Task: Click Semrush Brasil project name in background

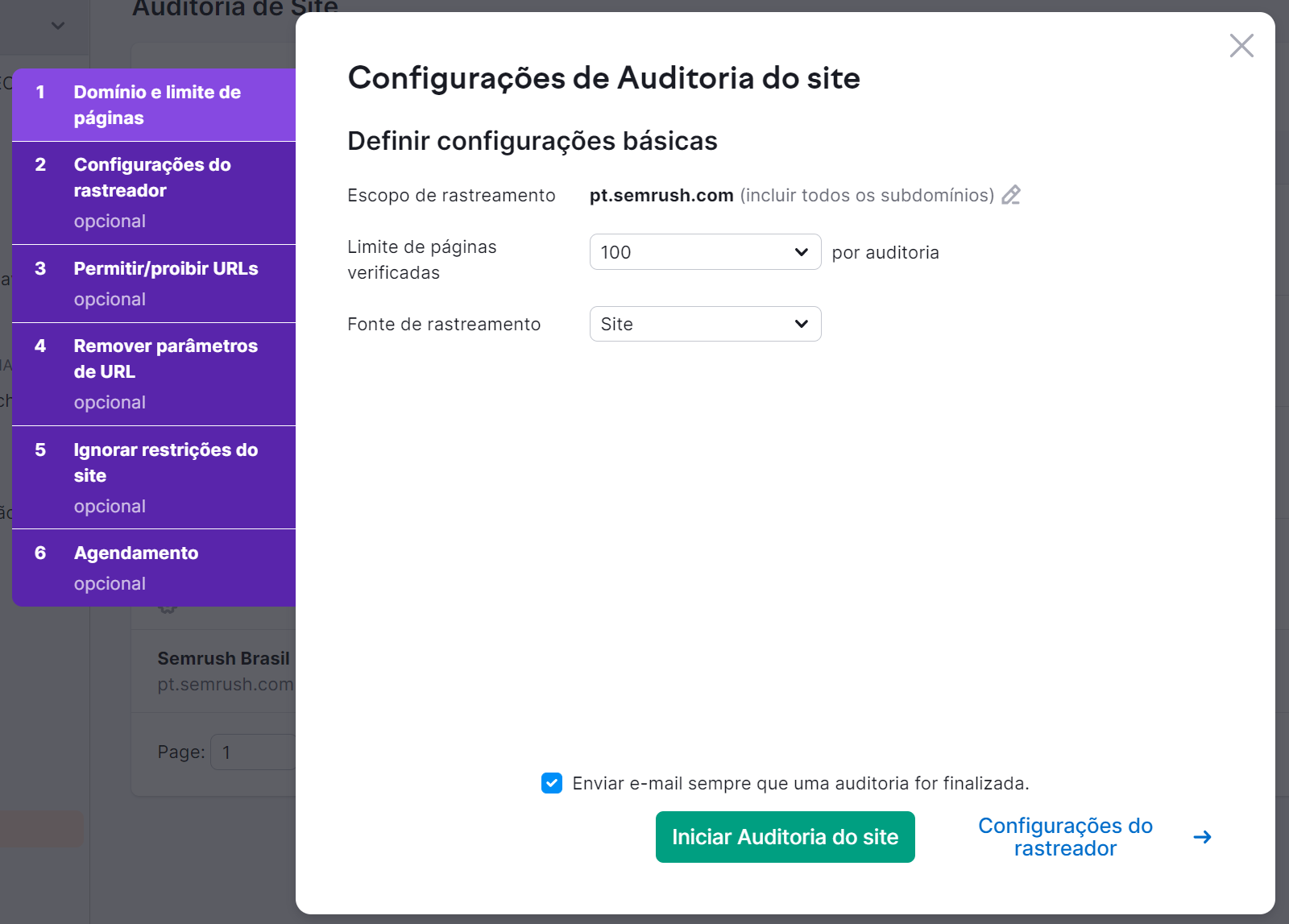Action: pos(223,658)
